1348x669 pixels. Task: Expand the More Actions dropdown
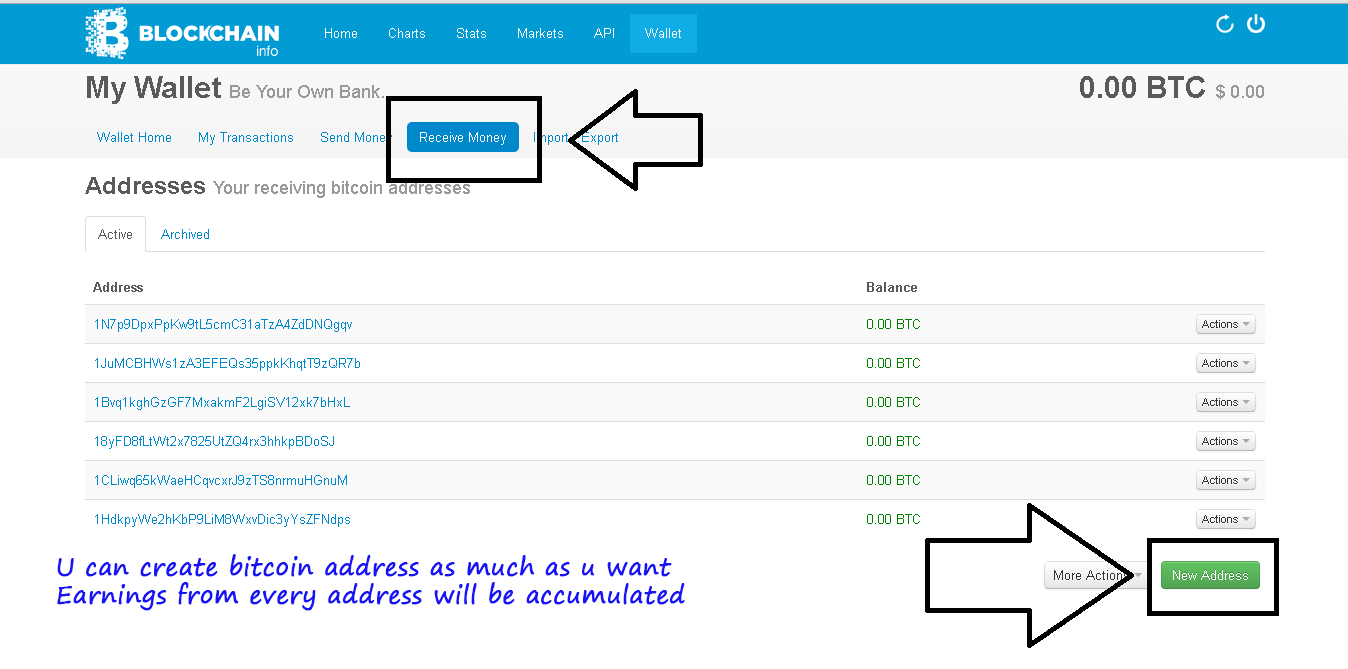click(1093, 575)
